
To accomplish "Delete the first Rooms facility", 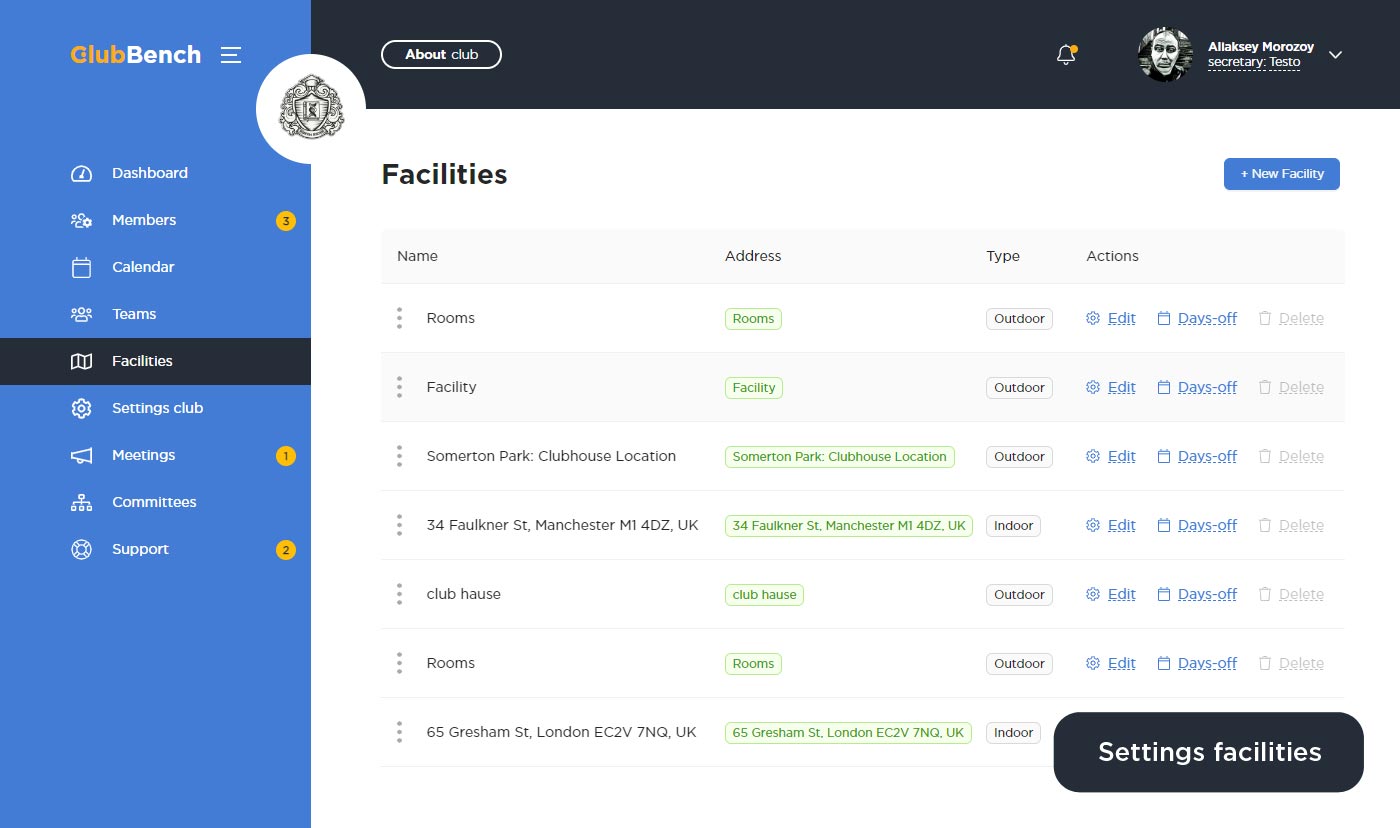I will click(1291, 318).
